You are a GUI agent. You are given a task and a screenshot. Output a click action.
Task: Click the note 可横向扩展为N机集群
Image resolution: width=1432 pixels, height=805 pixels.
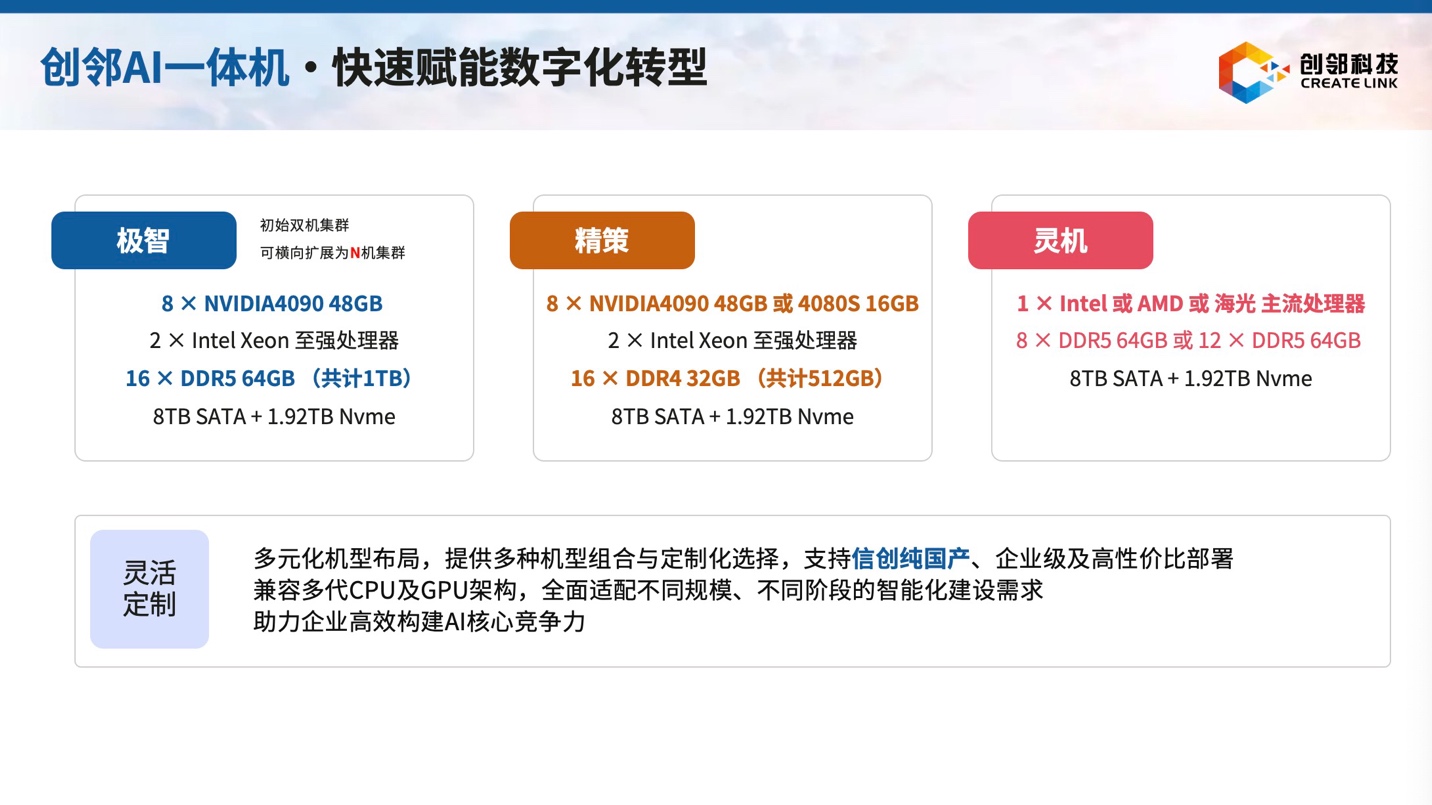[333, 253]
